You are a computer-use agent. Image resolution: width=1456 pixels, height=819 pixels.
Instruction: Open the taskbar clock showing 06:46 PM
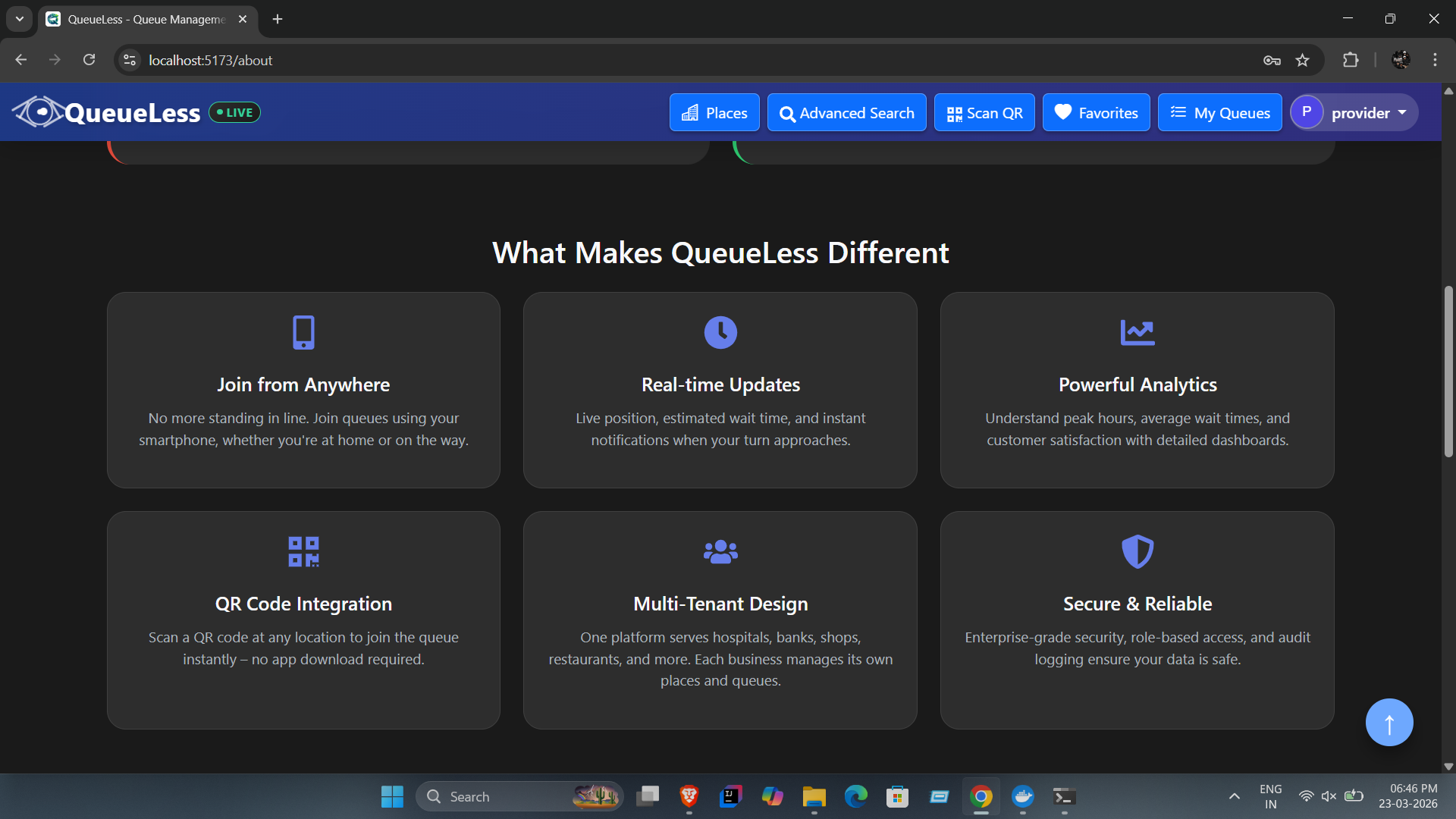[x=1408, y=796]
